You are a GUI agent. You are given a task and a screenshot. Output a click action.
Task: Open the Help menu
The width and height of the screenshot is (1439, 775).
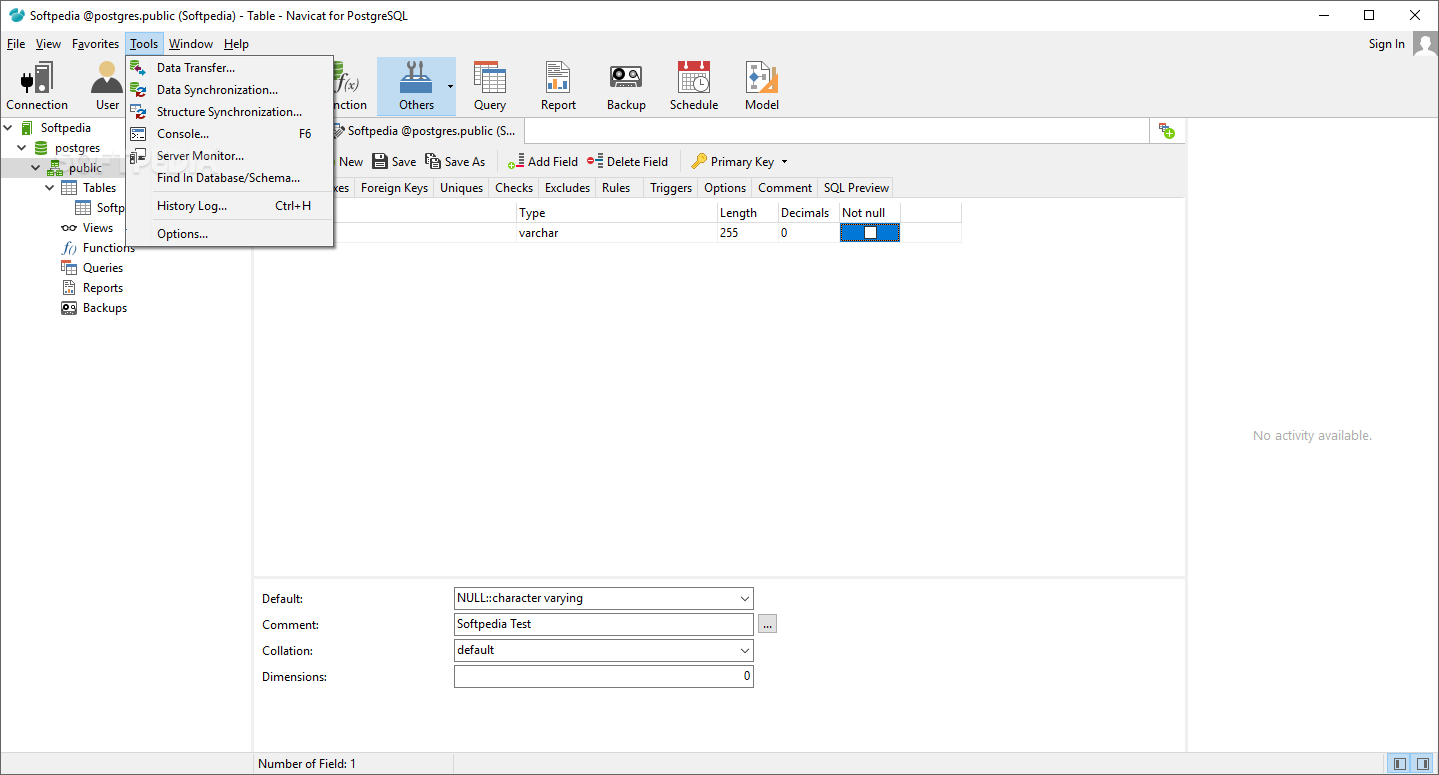tap(236, 44)
